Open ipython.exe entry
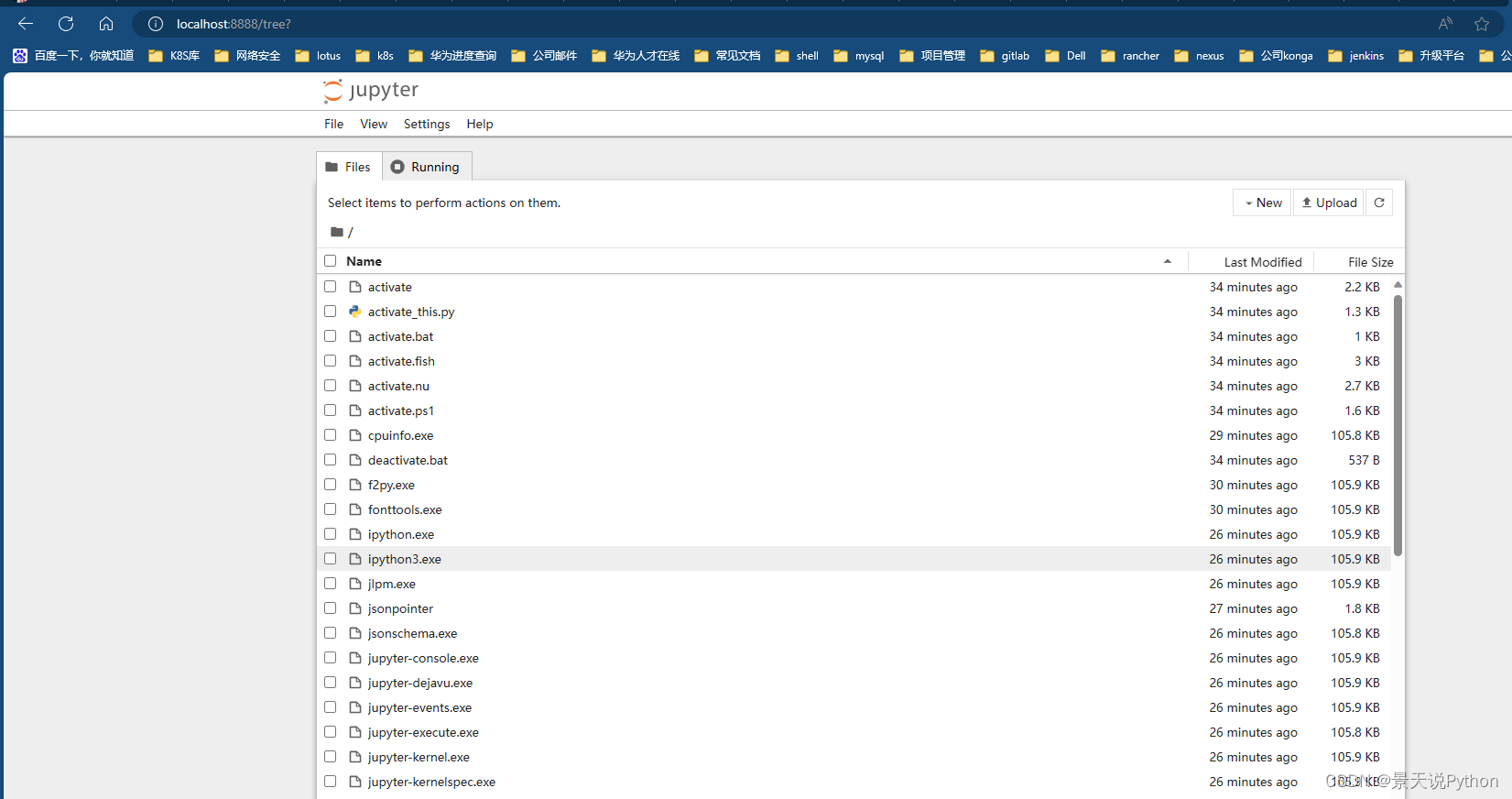 401,534
